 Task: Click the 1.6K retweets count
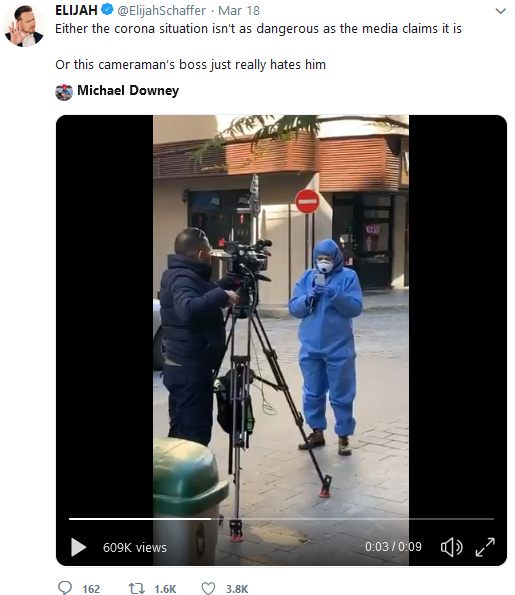[x=165, y=589]
